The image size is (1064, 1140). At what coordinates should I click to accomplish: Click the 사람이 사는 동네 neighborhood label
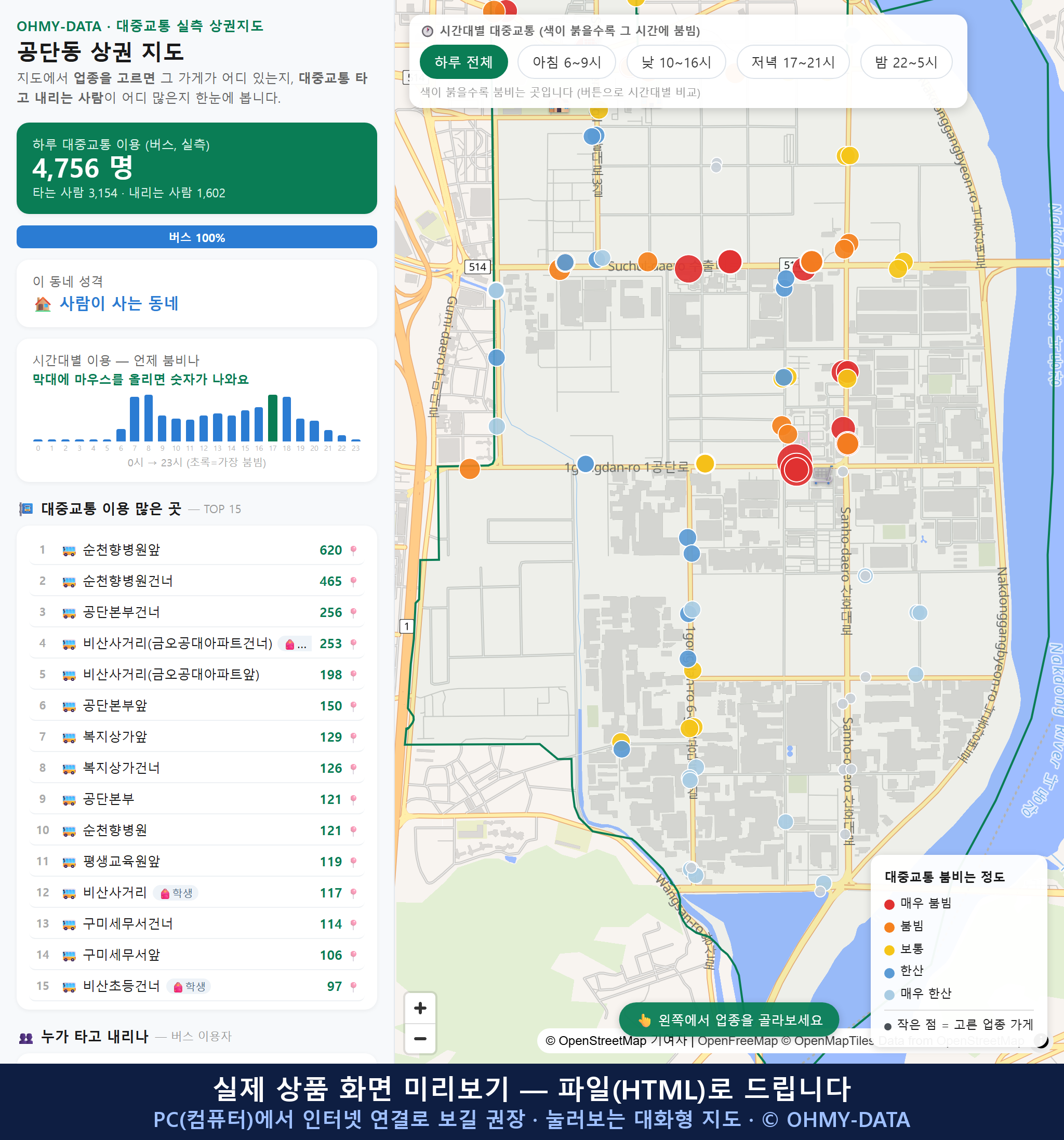click(119, 303)
